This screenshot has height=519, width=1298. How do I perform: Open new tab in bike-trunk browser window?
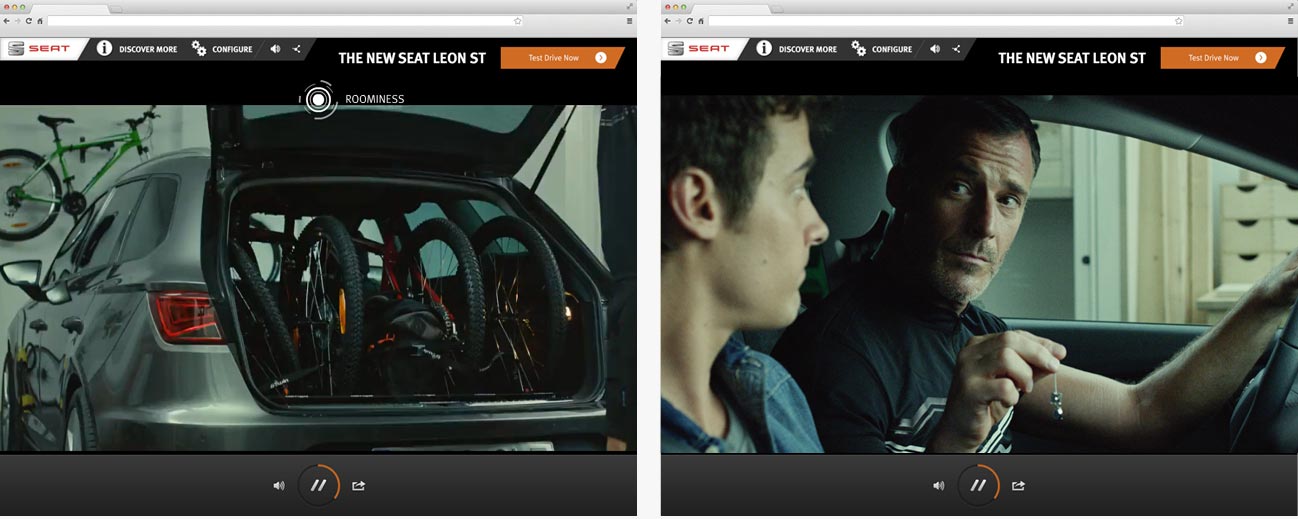(116, 8)
